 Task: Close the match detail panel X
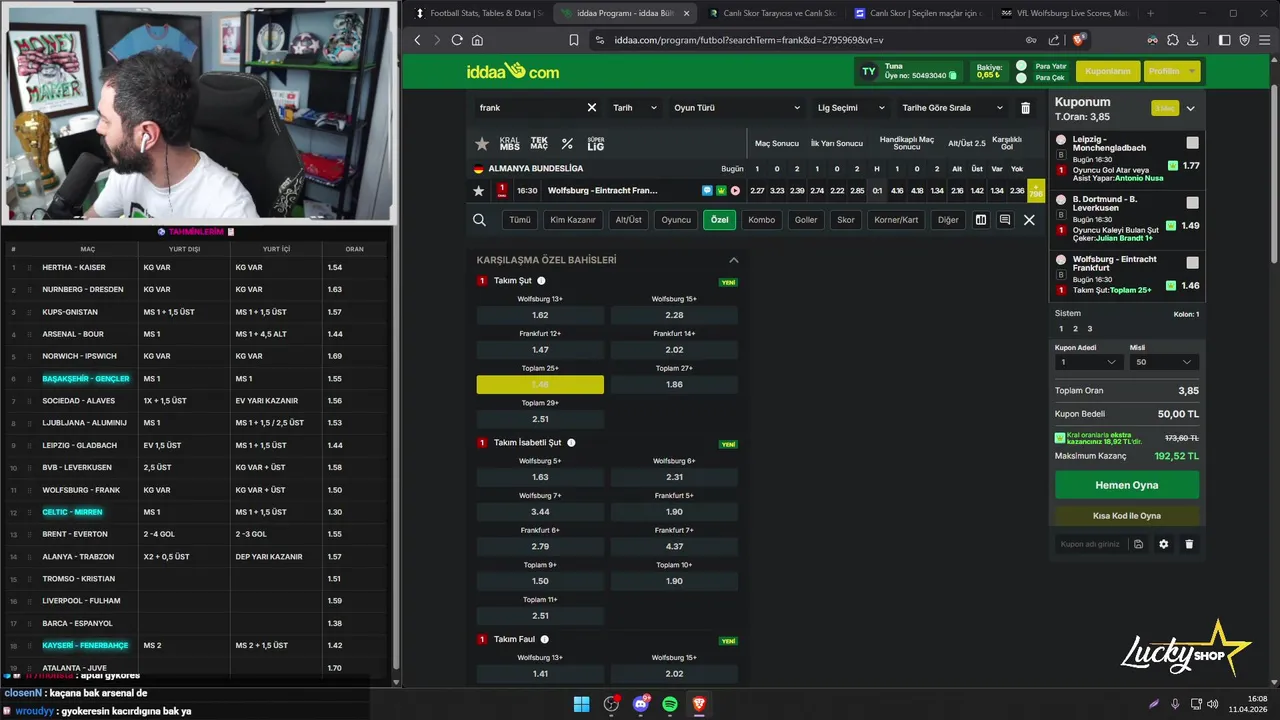coord(1029,220)
